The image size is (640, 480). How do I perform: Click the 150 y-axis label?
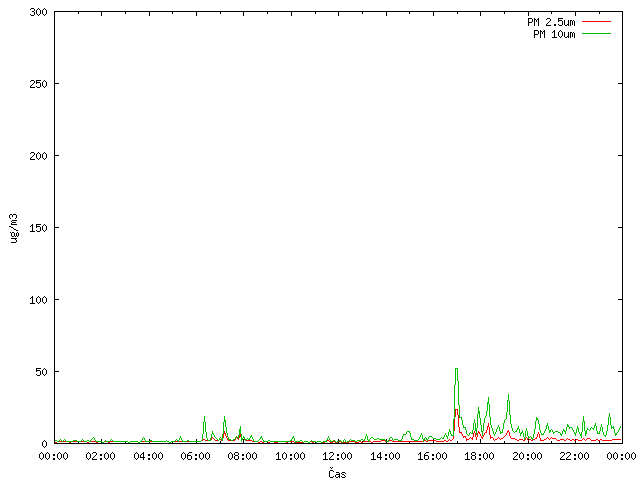tap(38, 228)
